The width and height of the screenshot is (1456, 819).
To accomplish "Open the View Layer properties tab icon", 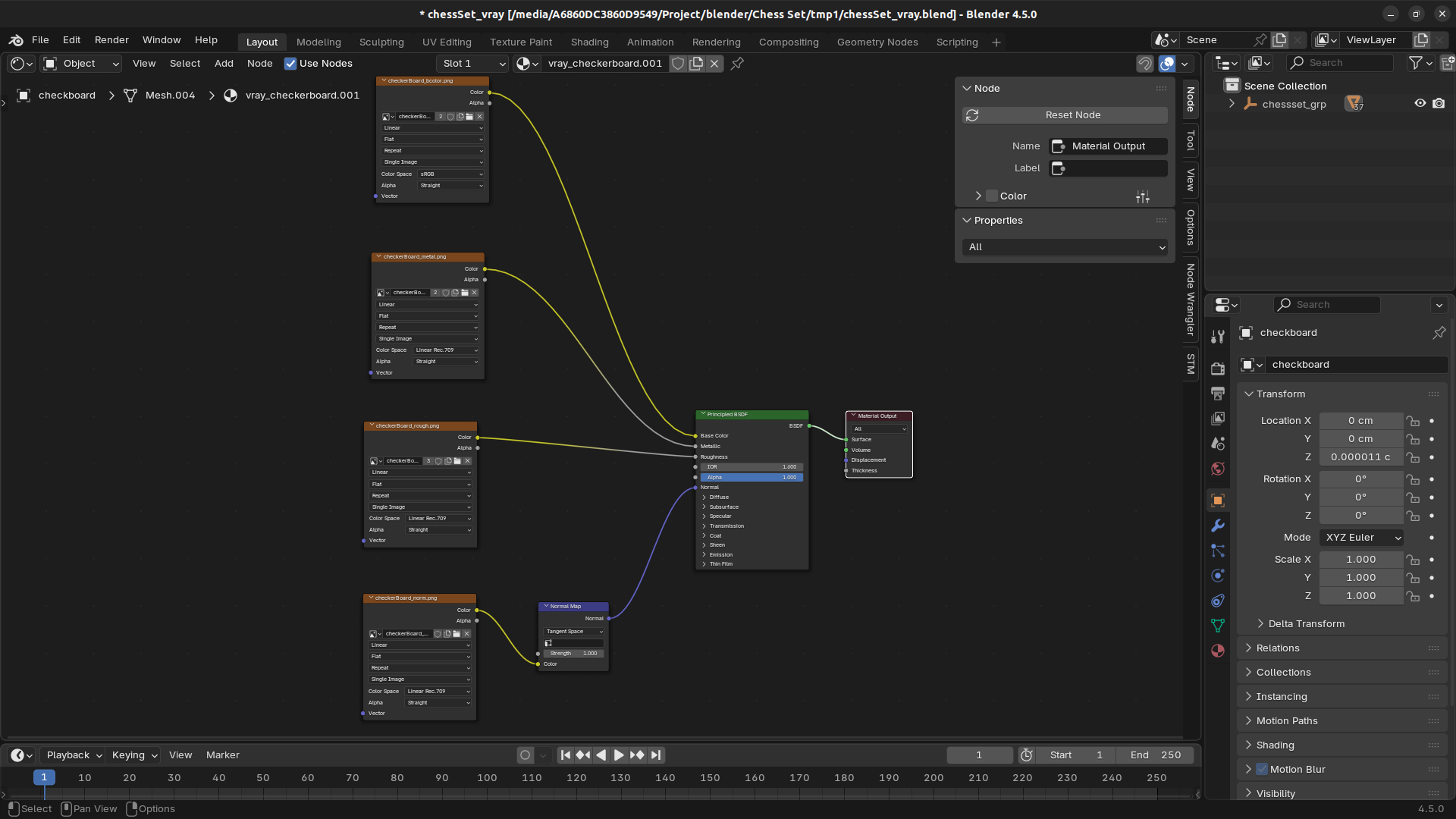I will (1218, 419).
